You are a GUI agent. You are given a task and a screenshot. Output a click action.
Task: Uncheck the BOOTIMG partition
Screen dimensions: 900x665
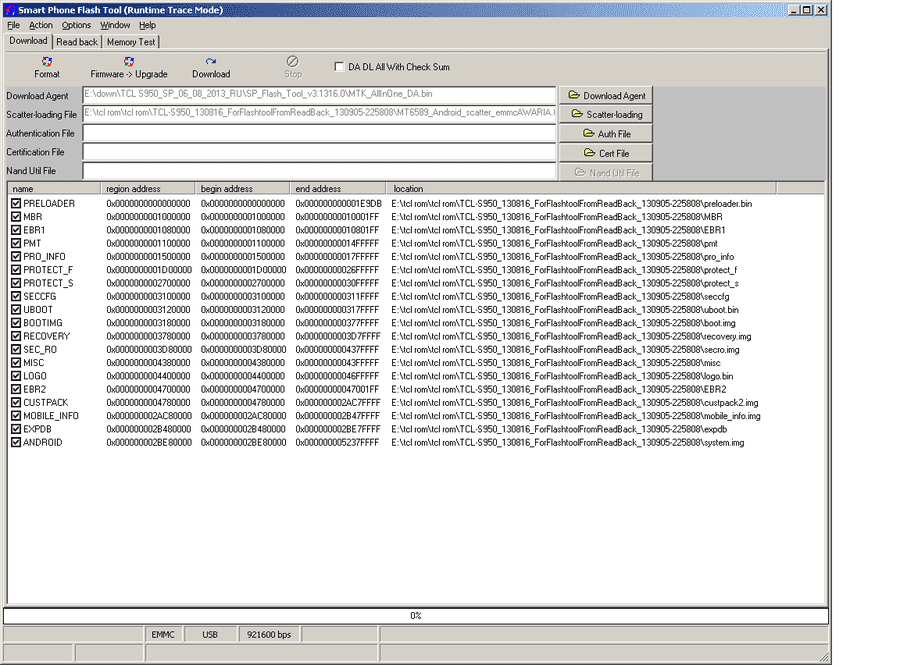(16, 323)
